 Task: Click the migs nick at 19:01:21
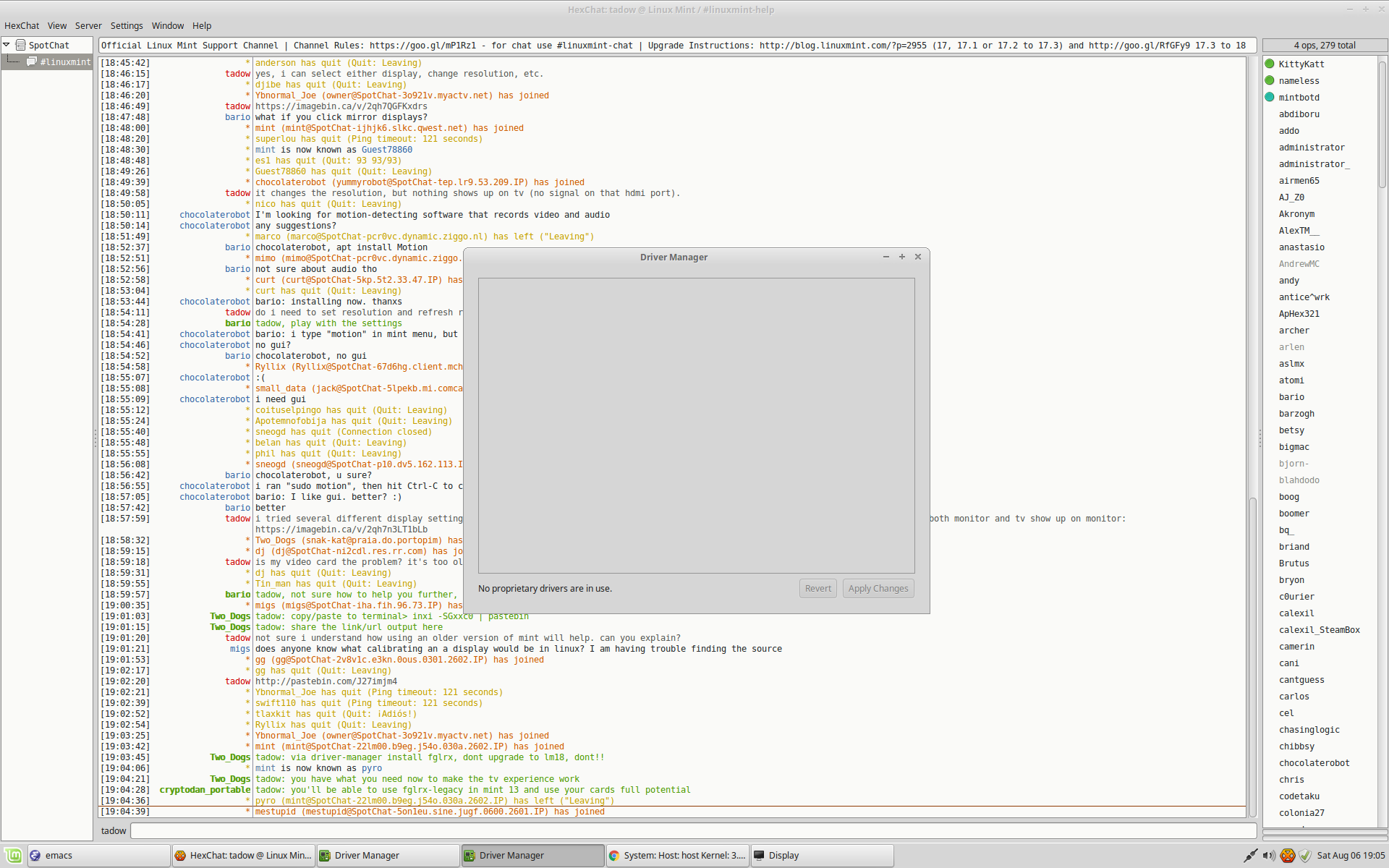(x=240, y=649)
